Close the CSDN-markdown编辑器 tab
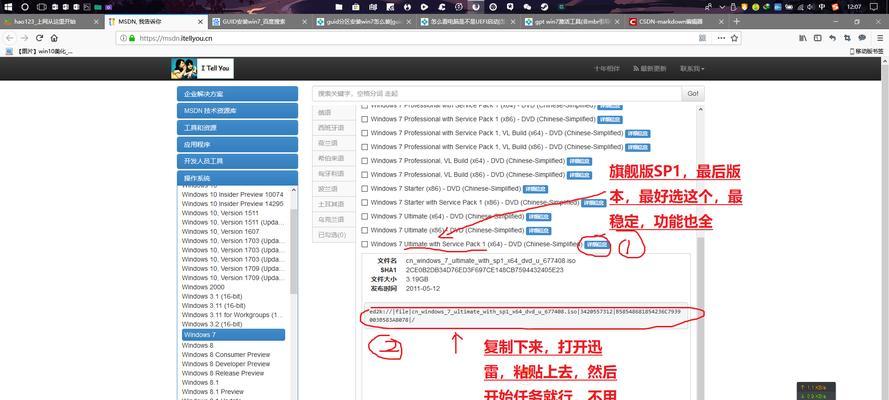This screenshot has height=400, width=889. (x=721, y=22)
